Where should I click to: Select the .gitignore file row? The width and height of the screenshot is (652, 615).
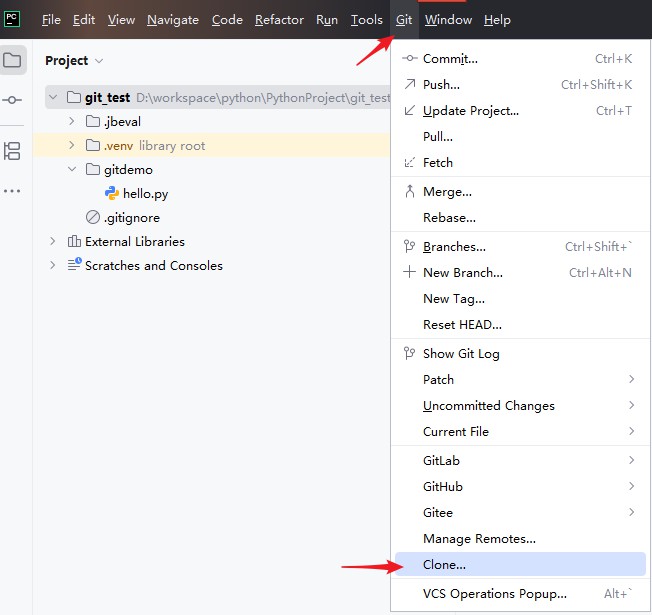click(212, 217)
